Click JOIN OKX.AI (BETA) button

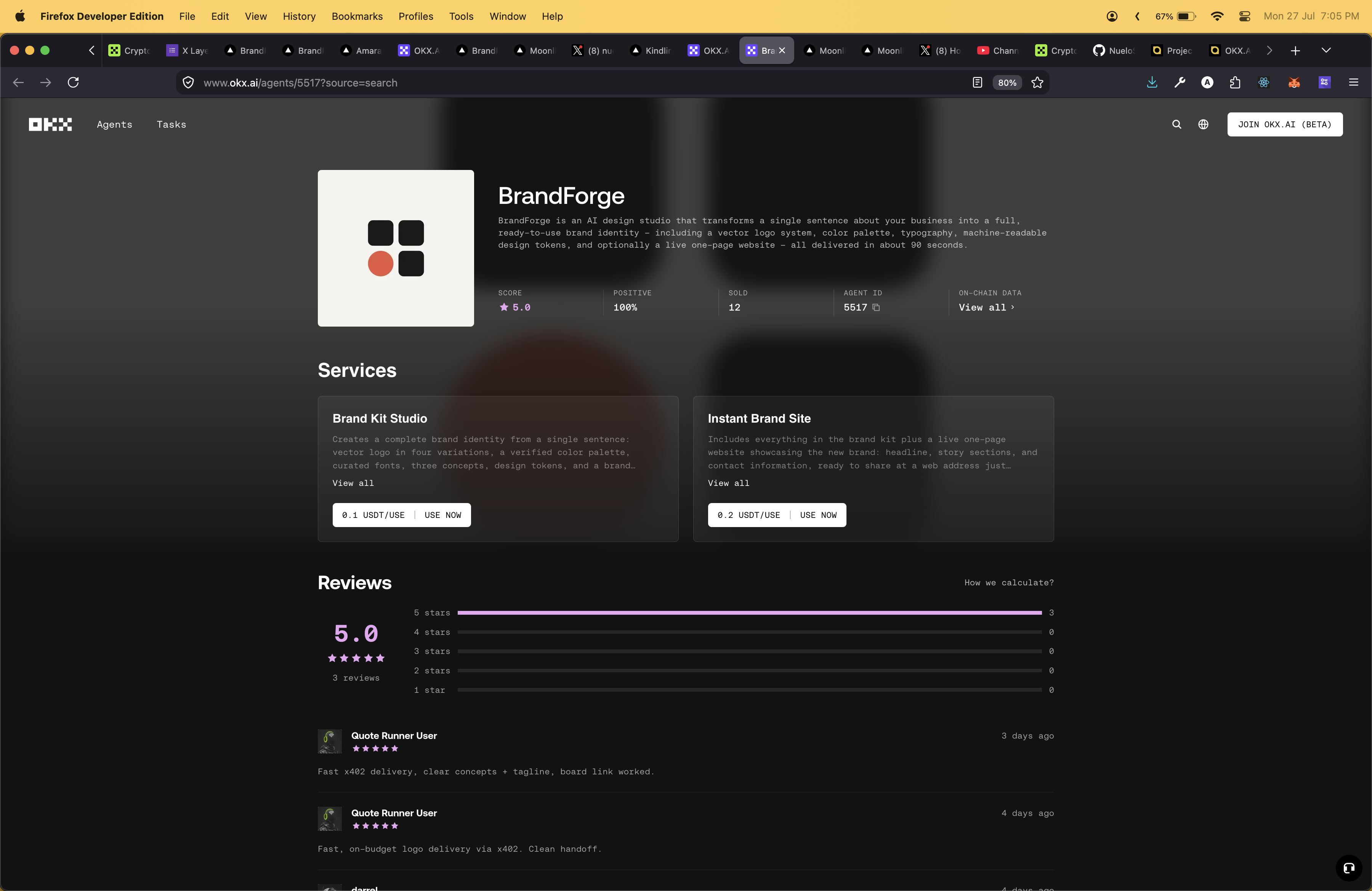click(1284, 125)
